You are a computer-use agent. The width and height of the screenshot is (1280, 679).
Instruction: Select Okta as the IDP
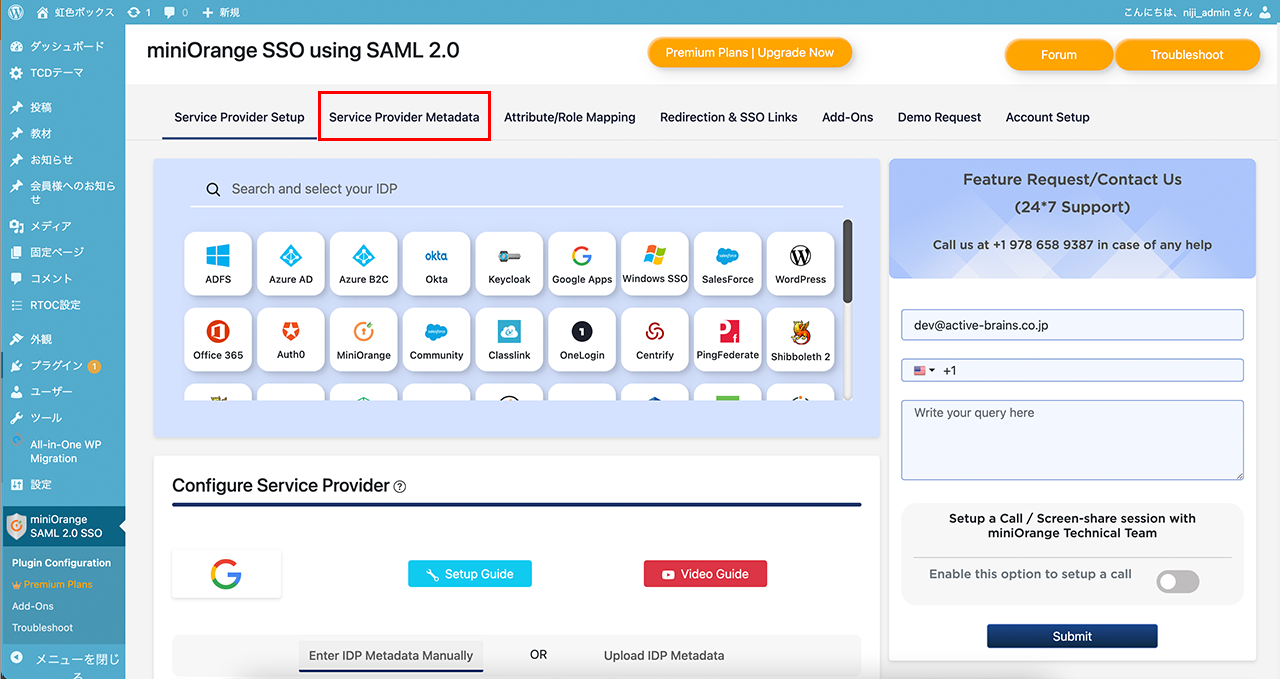pos(437,264)
